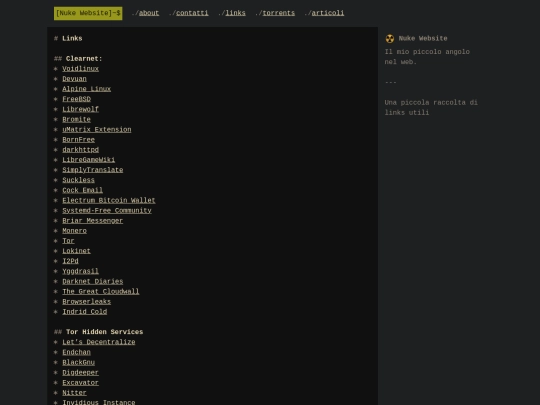
Task: Click the Nuke Website sidebar title
Action: pos(423,39)
